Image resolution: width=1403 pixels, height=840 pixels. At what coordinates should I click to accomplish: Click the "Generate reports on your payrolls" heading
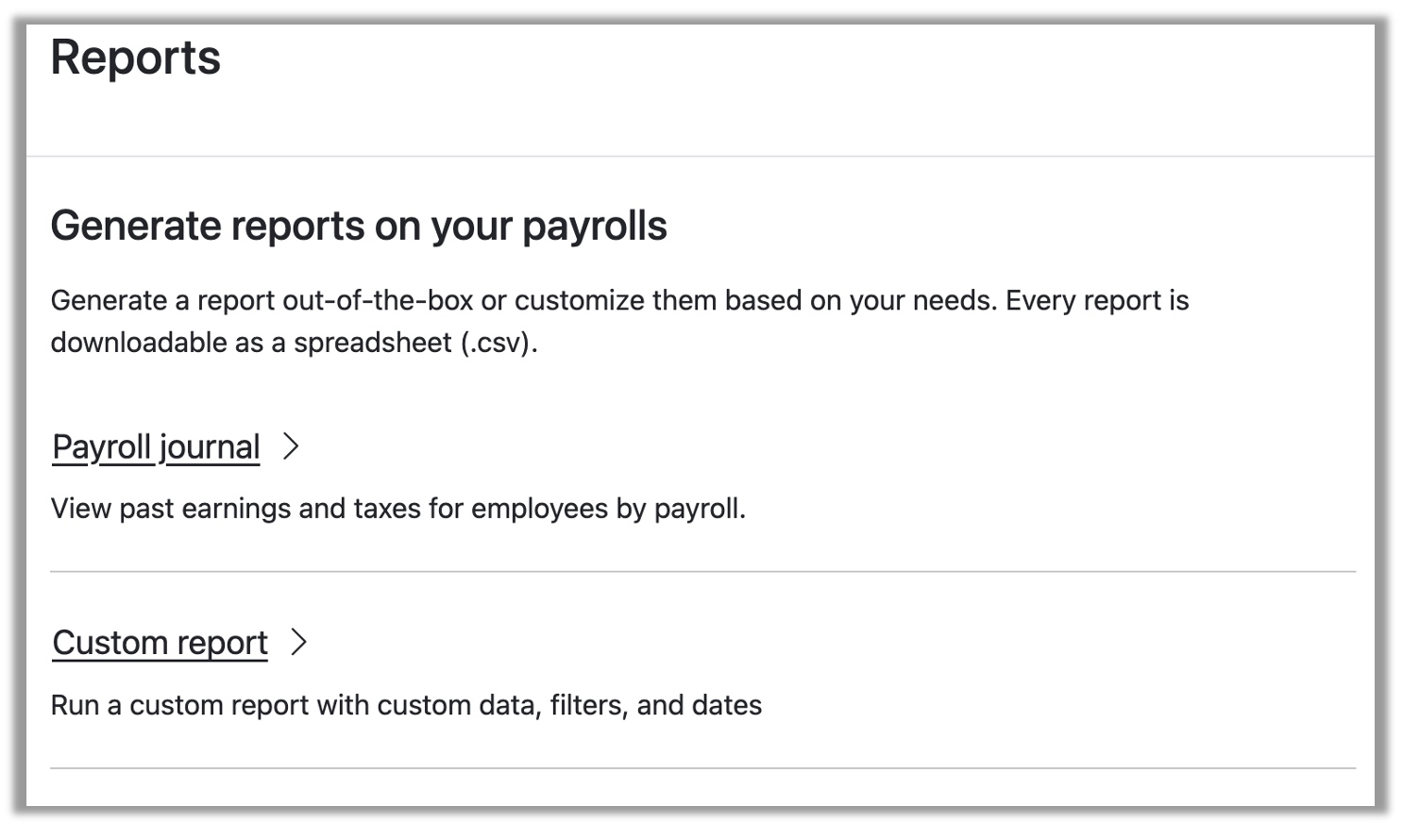[x=359, y=227]
